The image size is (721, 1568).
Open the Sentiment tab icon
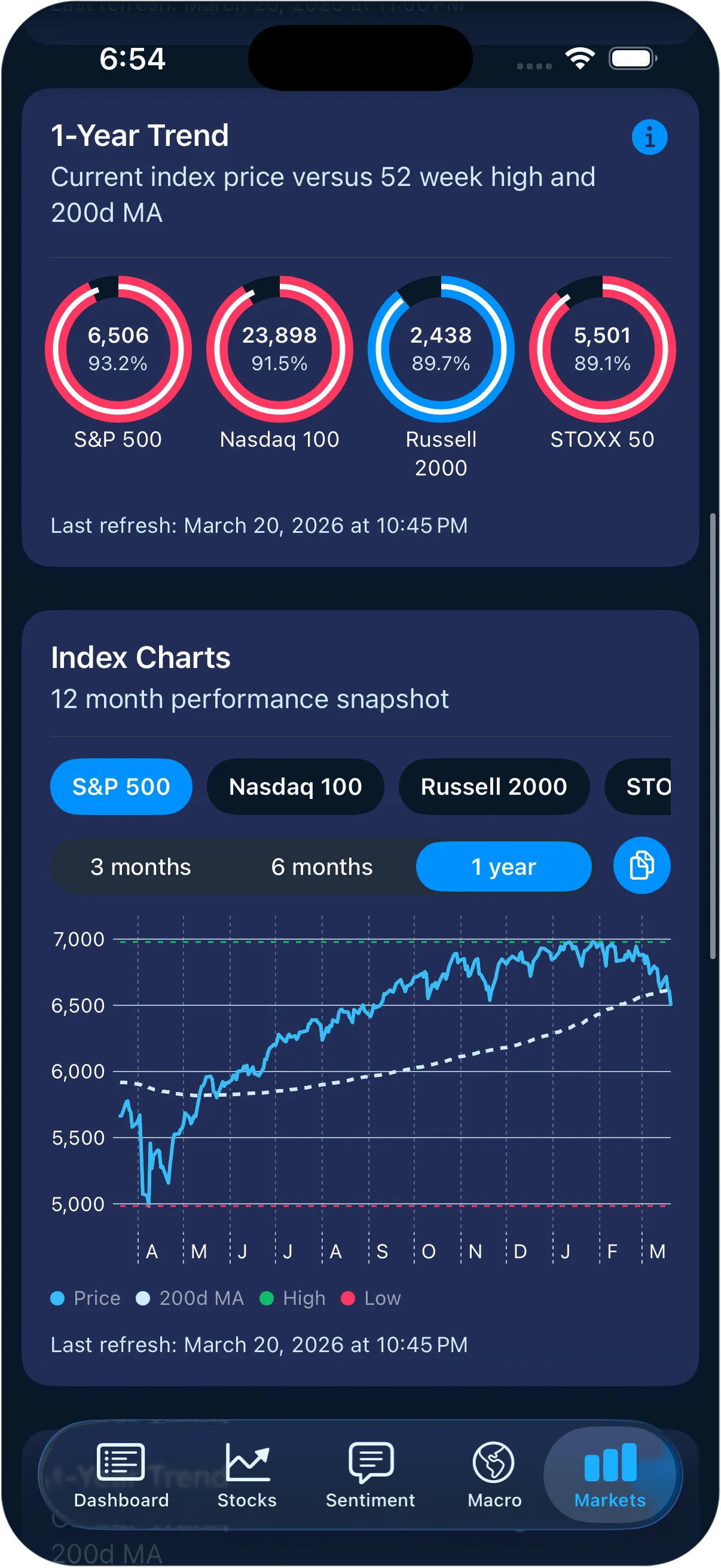coord(371,1462)
